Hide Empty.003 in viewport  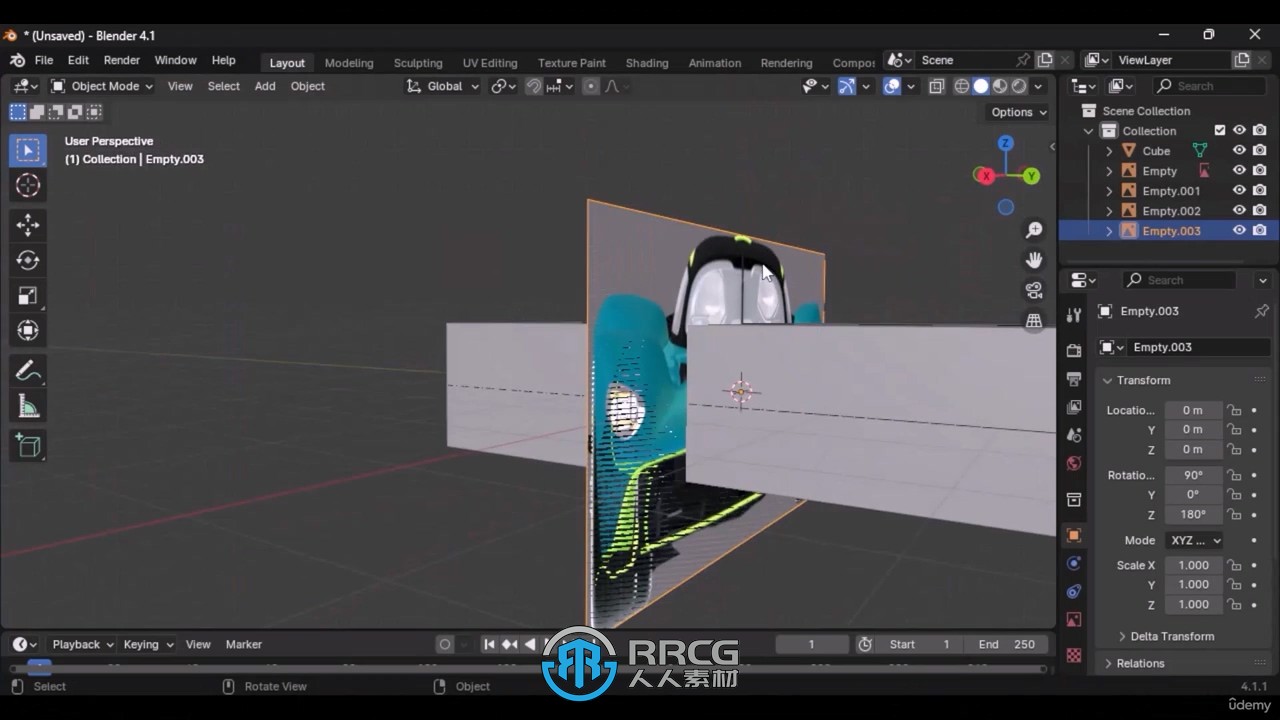pos(1239,231)
